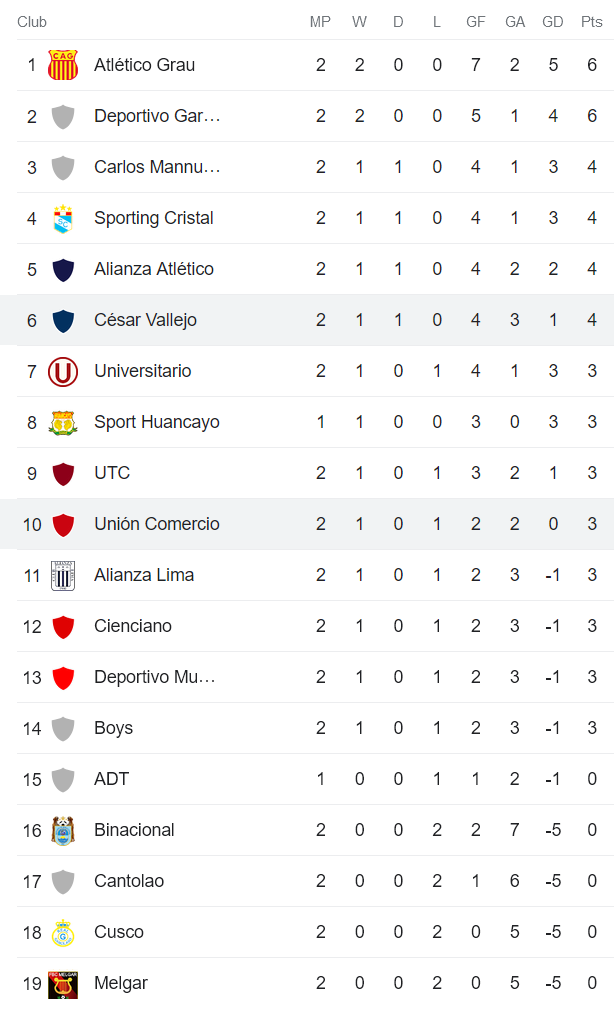Viewport: 614px width, 1018px height.
Task: Open the Deportivo Garcilaso team name link
Action: coord(157,116)
